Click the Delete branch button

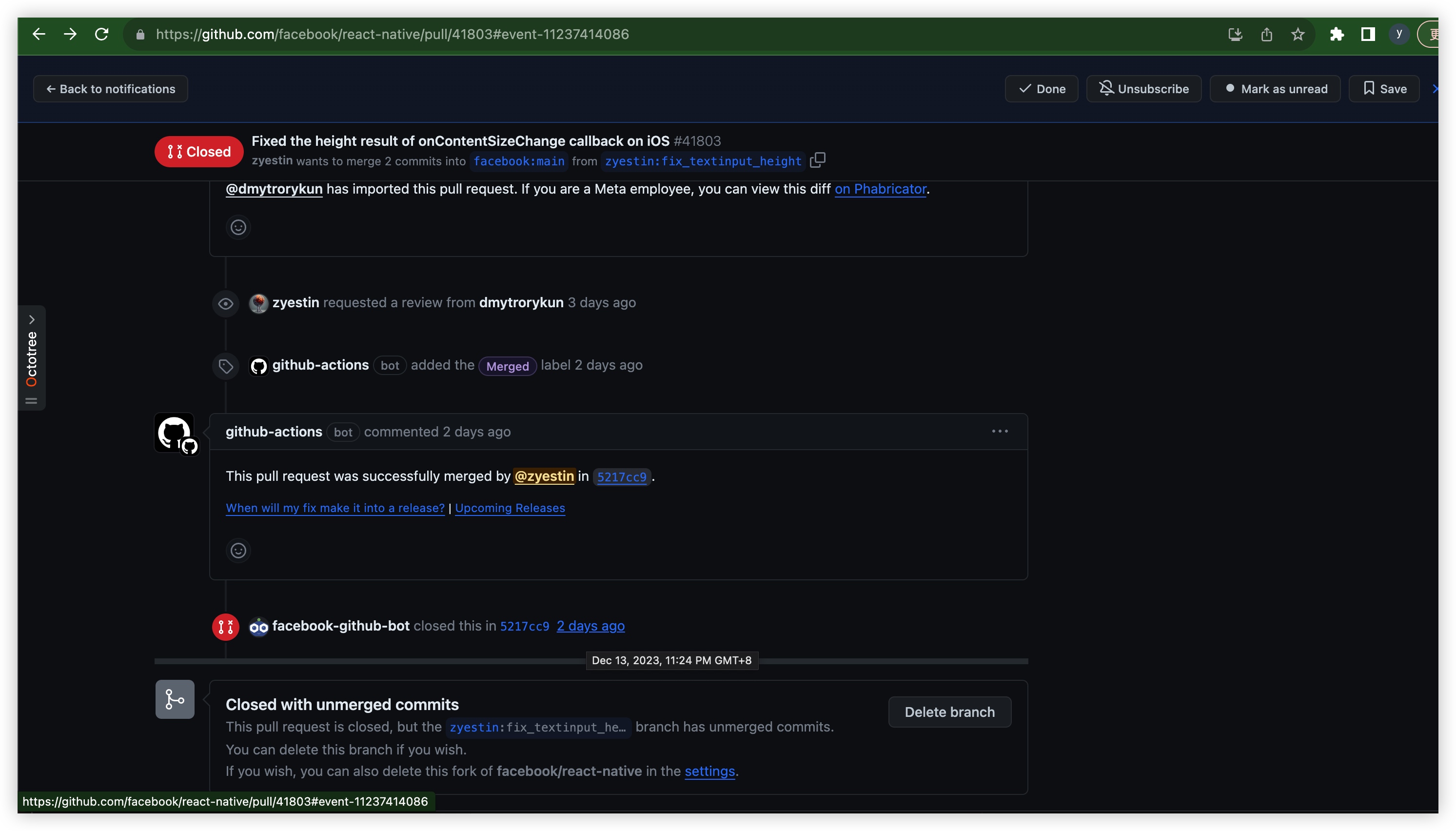949,712
